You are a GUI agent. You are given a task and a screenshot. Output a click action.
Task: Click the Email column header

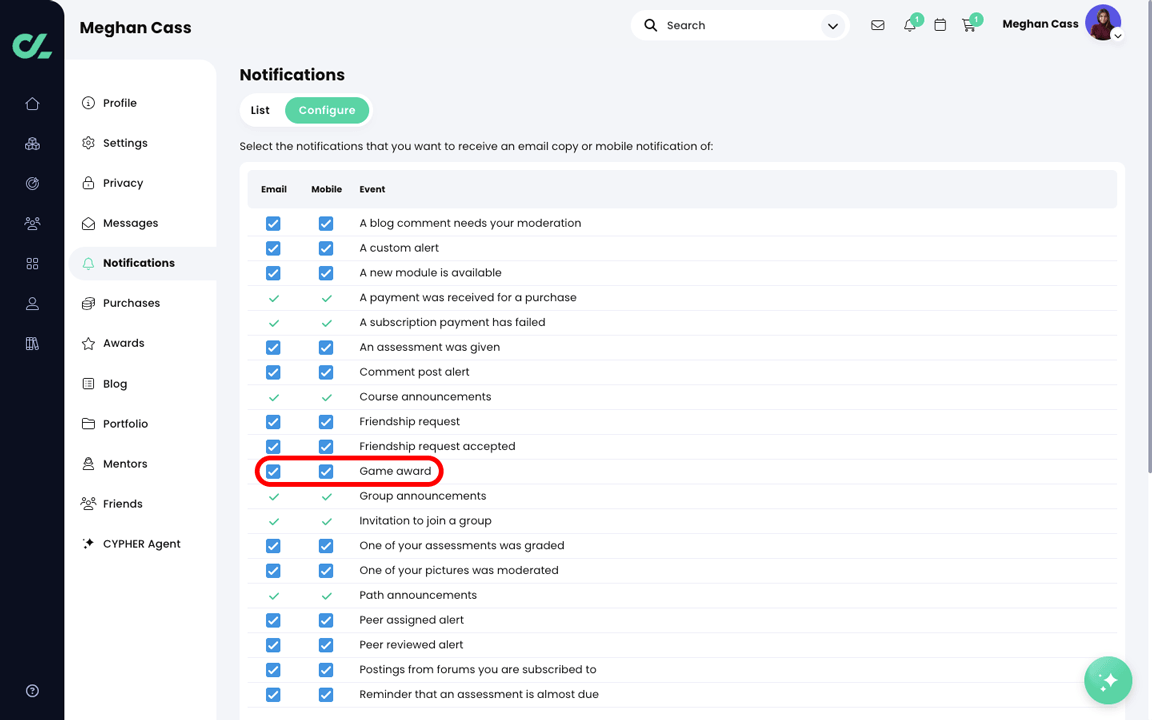[x=273, y=189]
